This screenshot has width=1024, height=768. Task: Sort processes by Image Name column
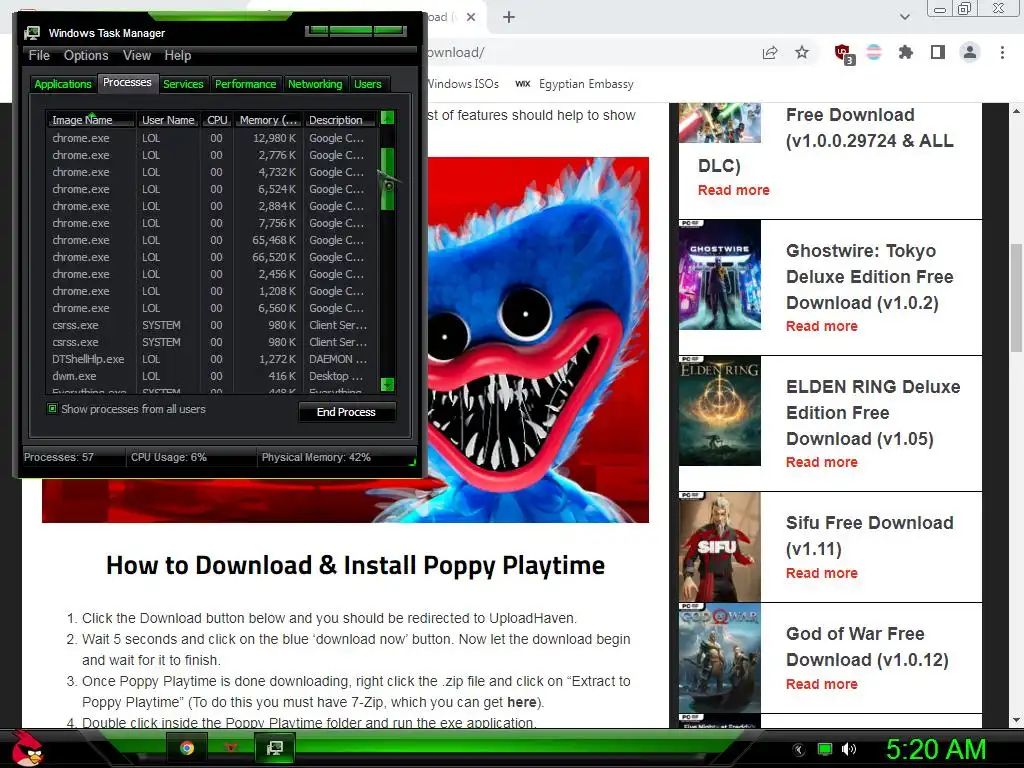pos(91,120)
